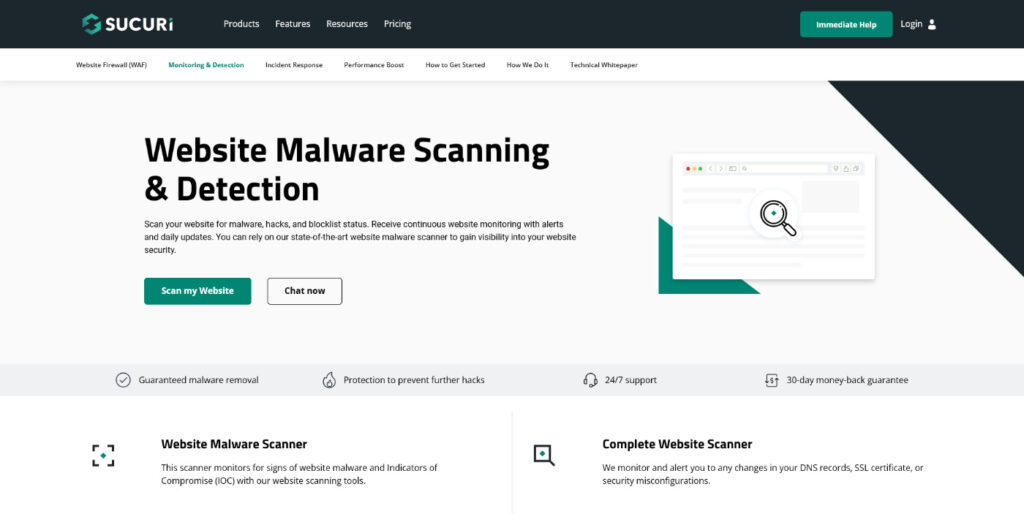
Task: Click the flame icon beside Protection to prevent hacks
Action: point(329,380)
